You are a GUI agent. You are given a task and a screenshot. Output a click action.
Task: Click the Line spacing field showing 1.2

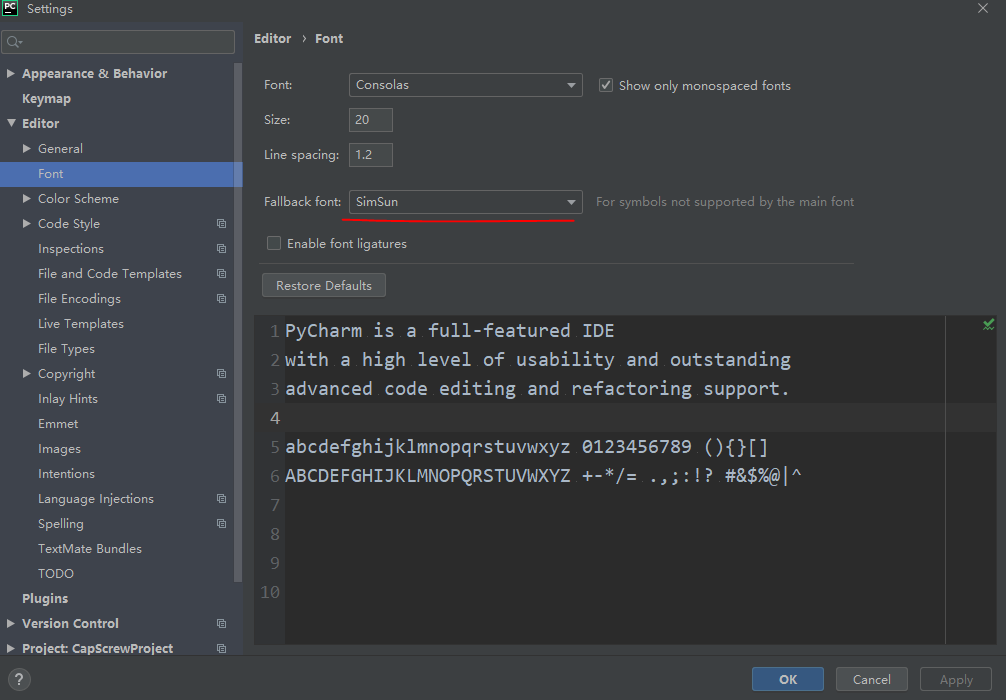[371, 155]
